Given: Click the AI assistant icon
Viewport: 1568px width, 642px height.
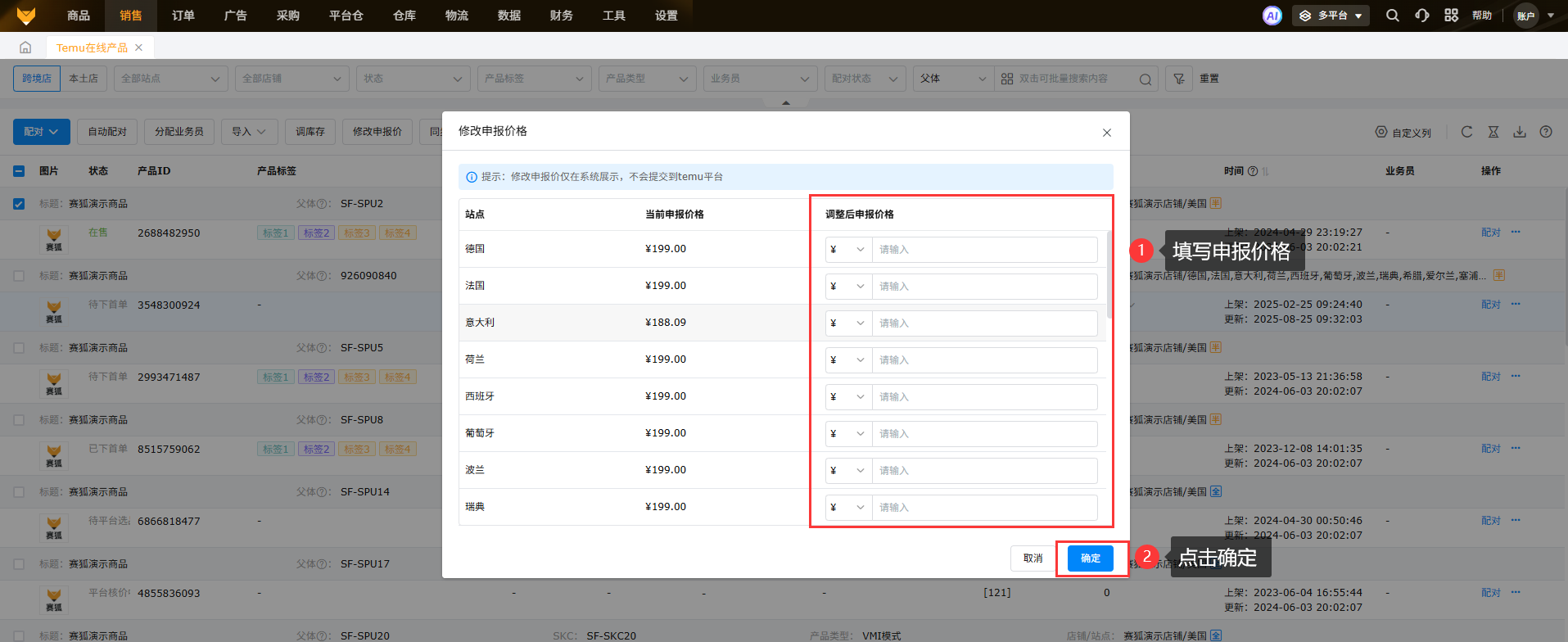Looking at the screenshot, I should pos(1272,16).
